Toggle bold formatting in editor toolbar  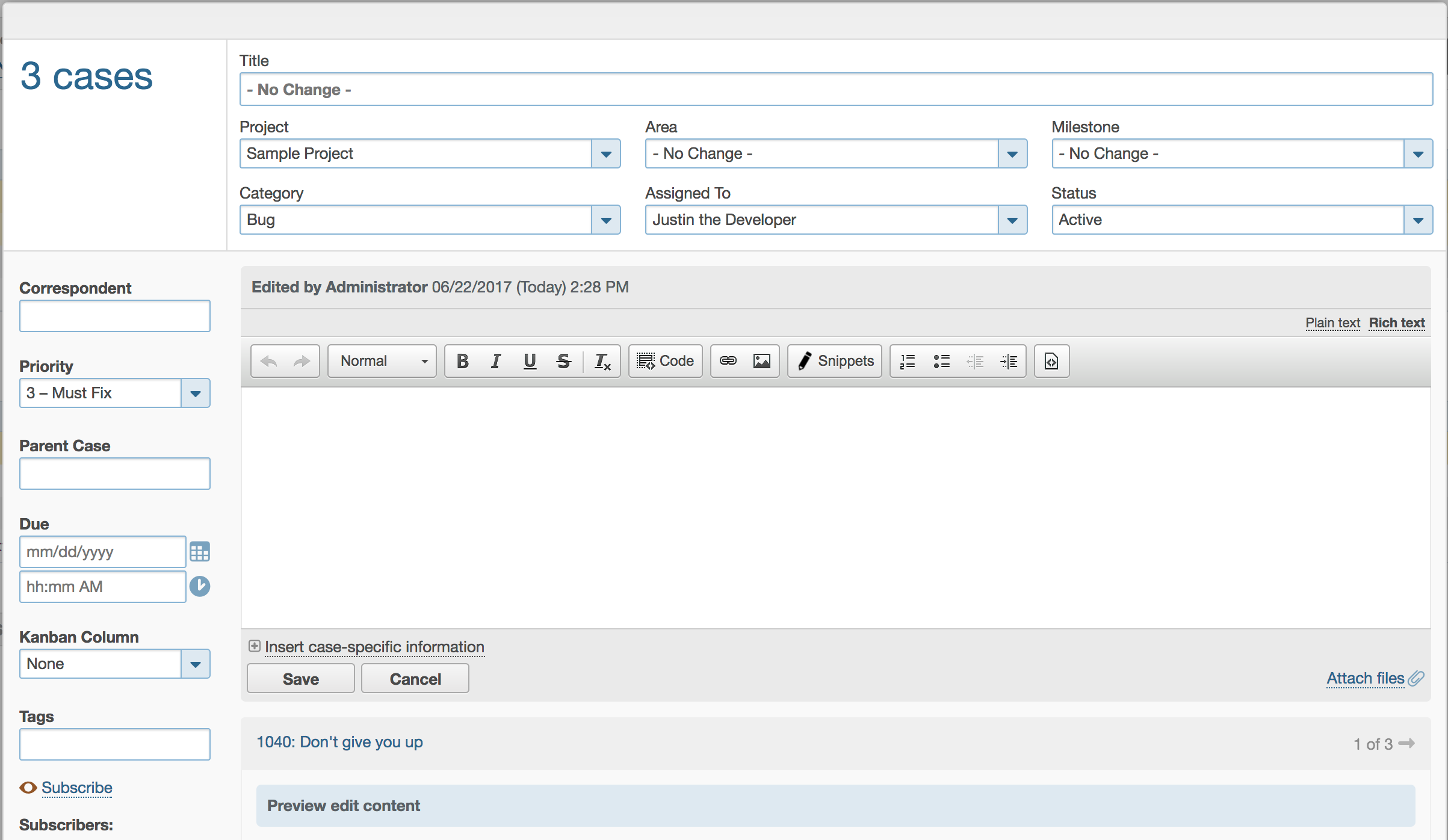pos(462,361)
